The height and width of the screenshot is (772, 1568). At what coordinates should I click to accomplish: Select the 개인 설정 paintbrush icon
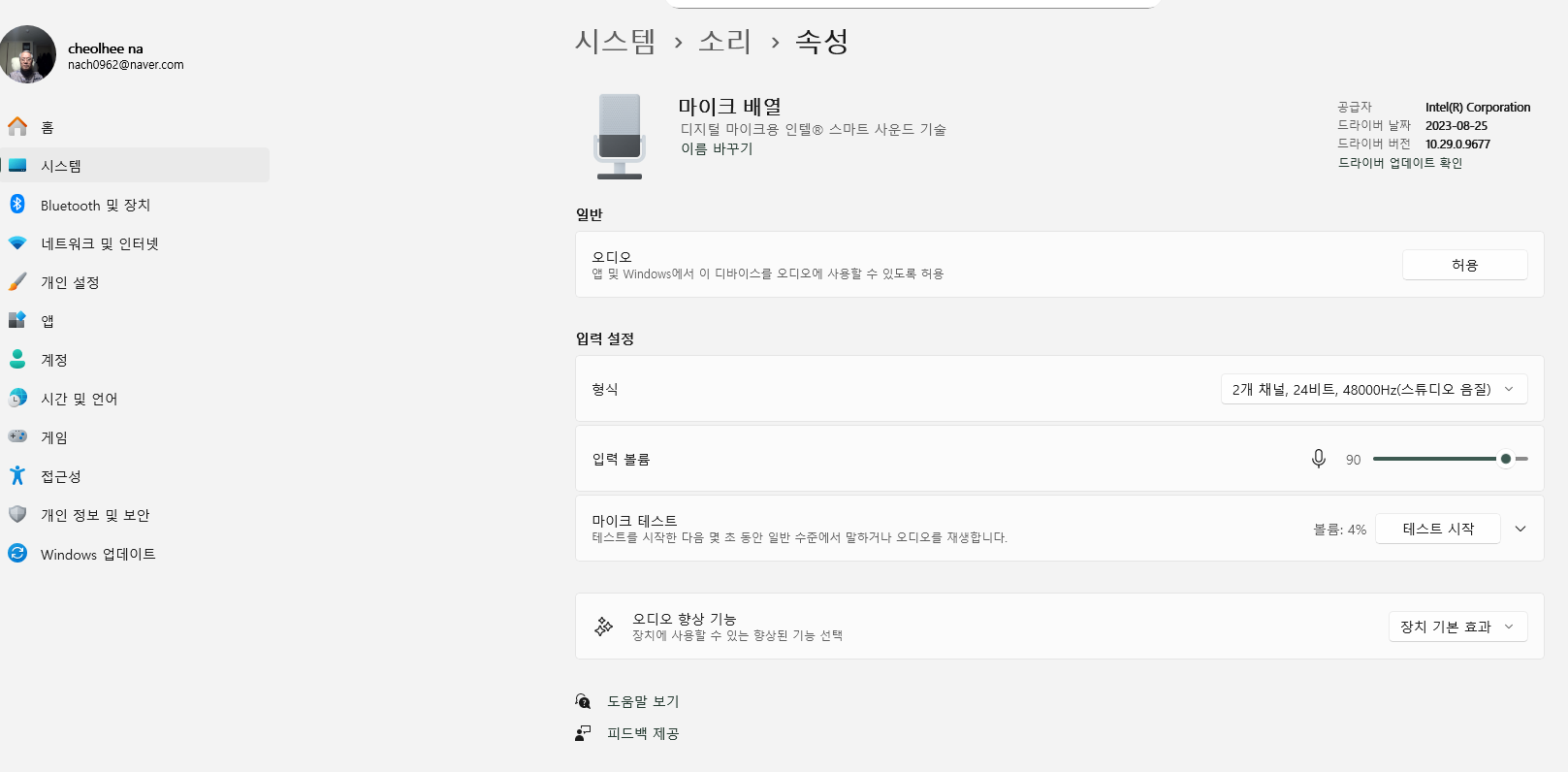point(17,282)
